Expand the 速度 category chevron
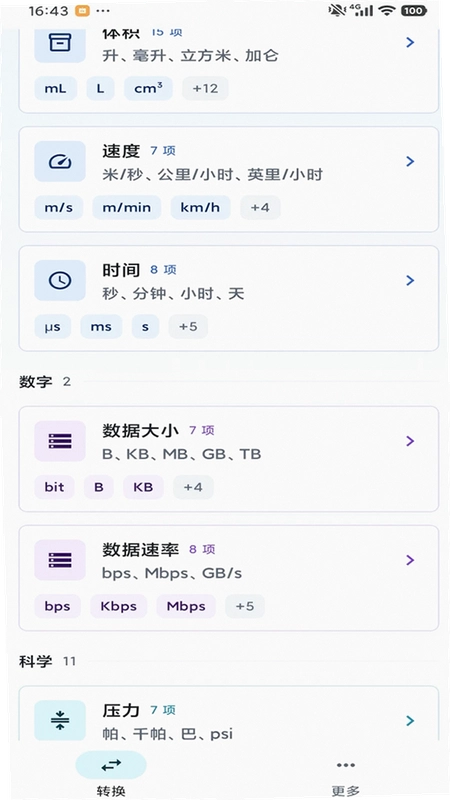 tap(410, 161)
